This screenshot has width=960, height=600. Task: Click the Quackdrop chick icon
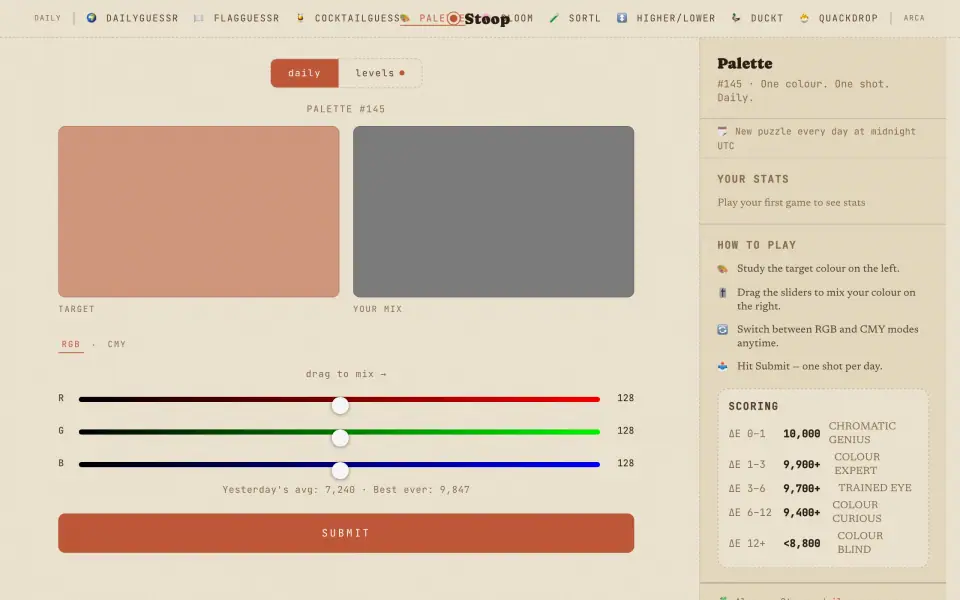pos(804,18)
